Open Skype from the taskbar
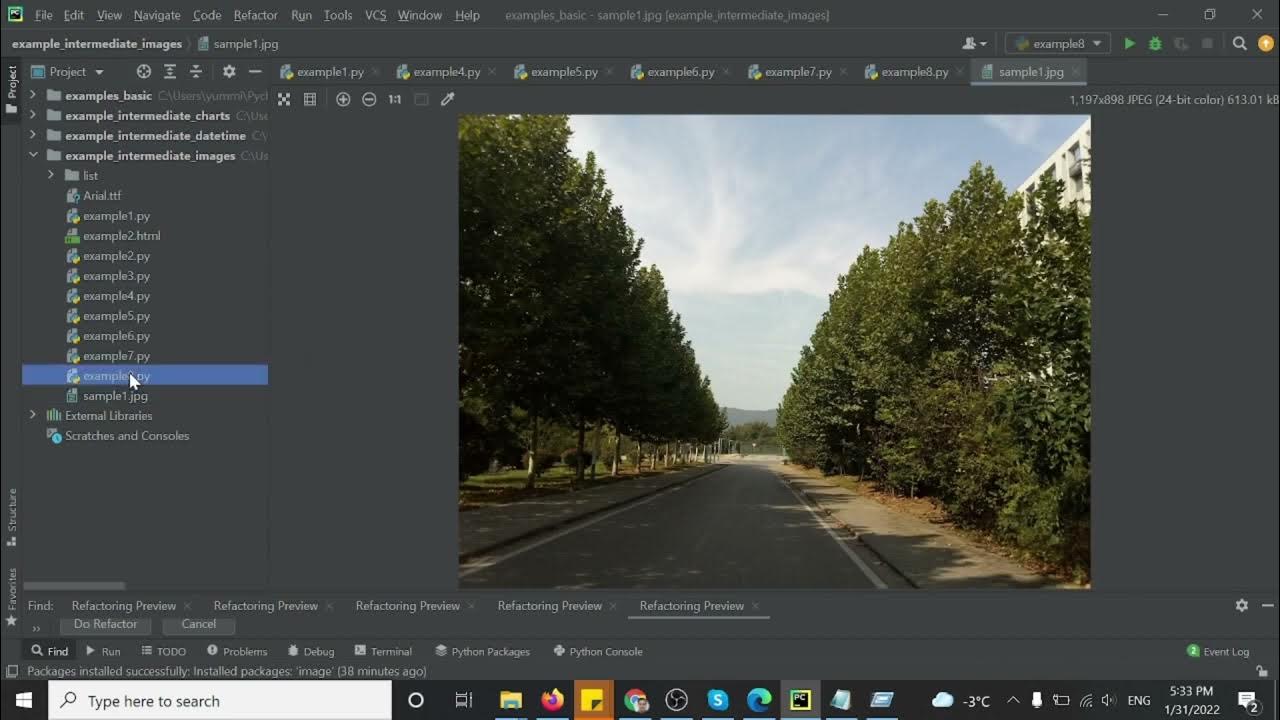The height and width of the screenshot is (720, 1280). tap(718, 700)
